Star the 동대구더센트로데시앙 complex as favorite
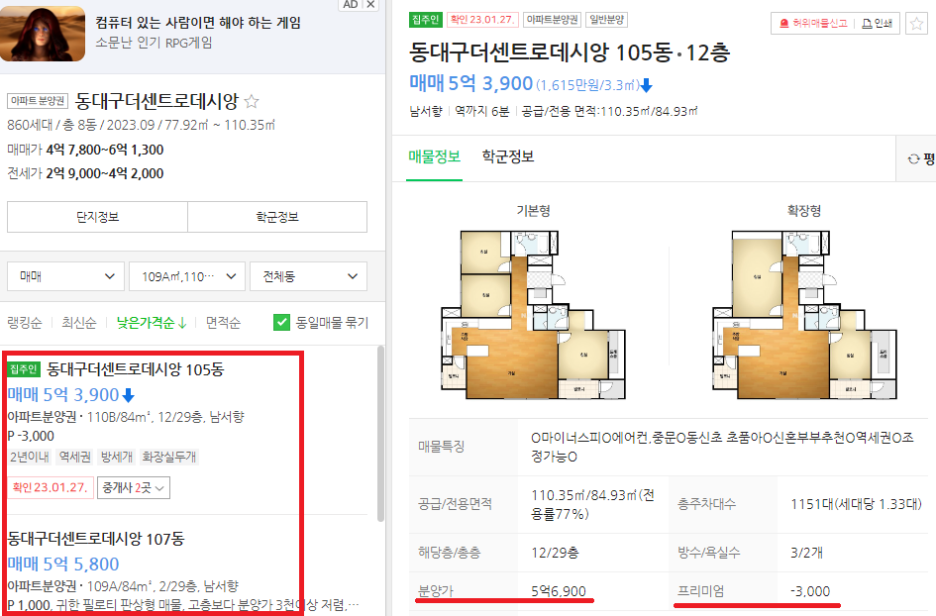Screen dimensions: 936x616 [x=251, y=101]
